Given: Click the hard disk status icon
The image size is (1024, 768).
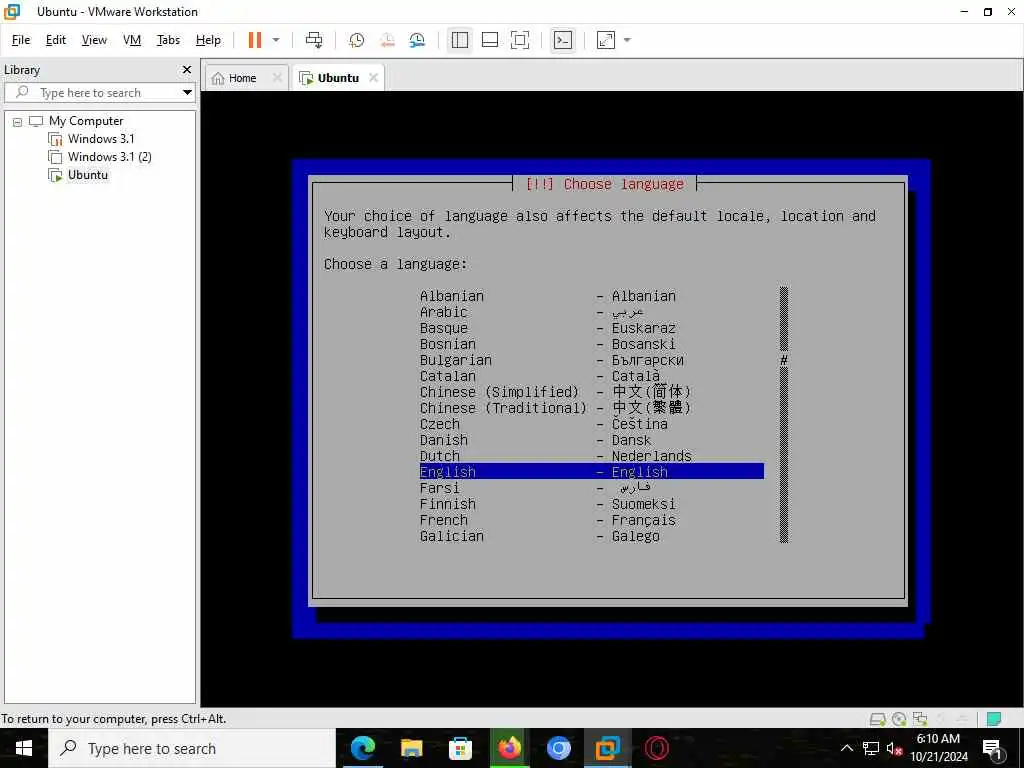Looking at the screenshot, I should coord(878,719).
